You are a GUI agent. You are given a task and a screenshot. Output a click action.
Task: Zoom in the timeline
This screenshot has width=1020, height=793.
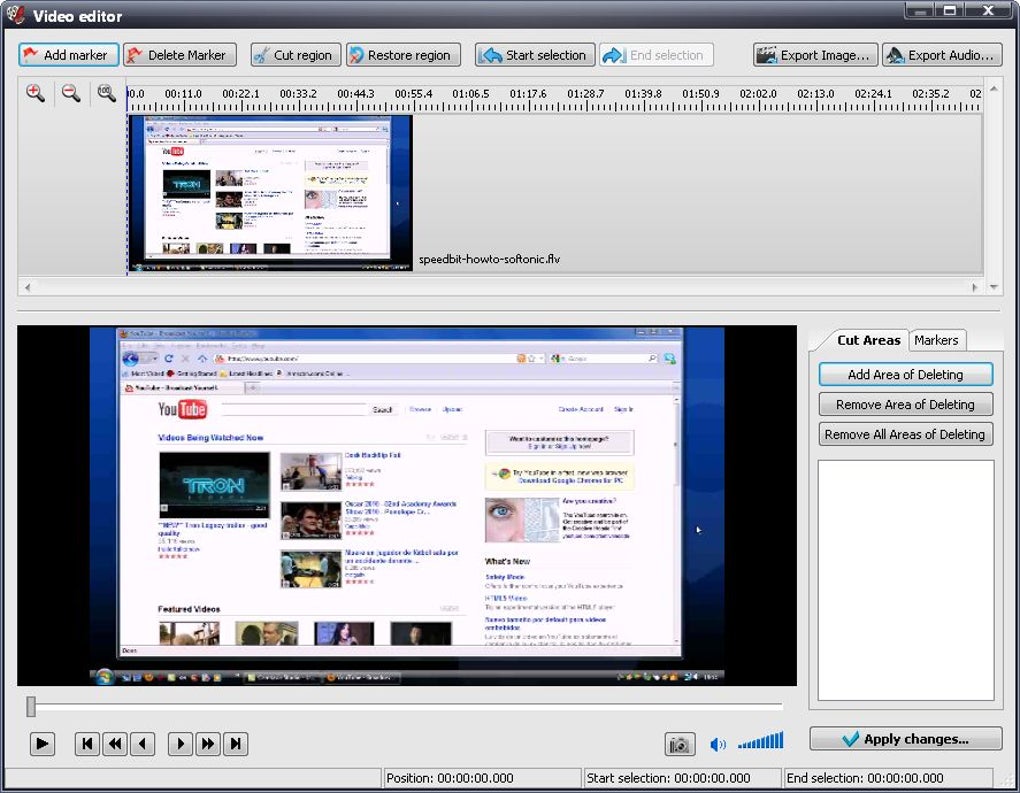click(35, 93)
